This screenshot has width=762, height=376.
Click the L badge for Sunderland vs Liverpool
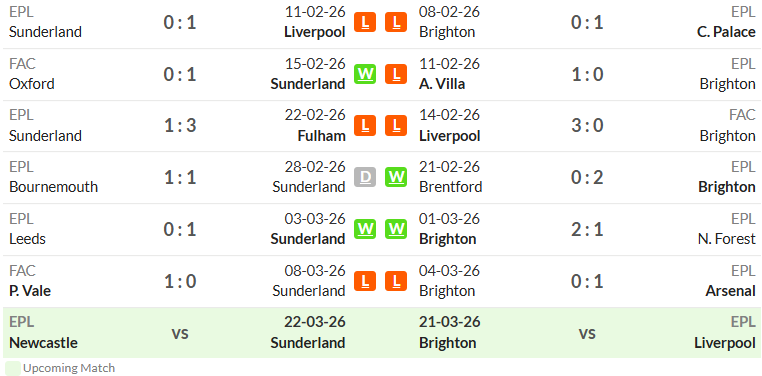point(365,22)
